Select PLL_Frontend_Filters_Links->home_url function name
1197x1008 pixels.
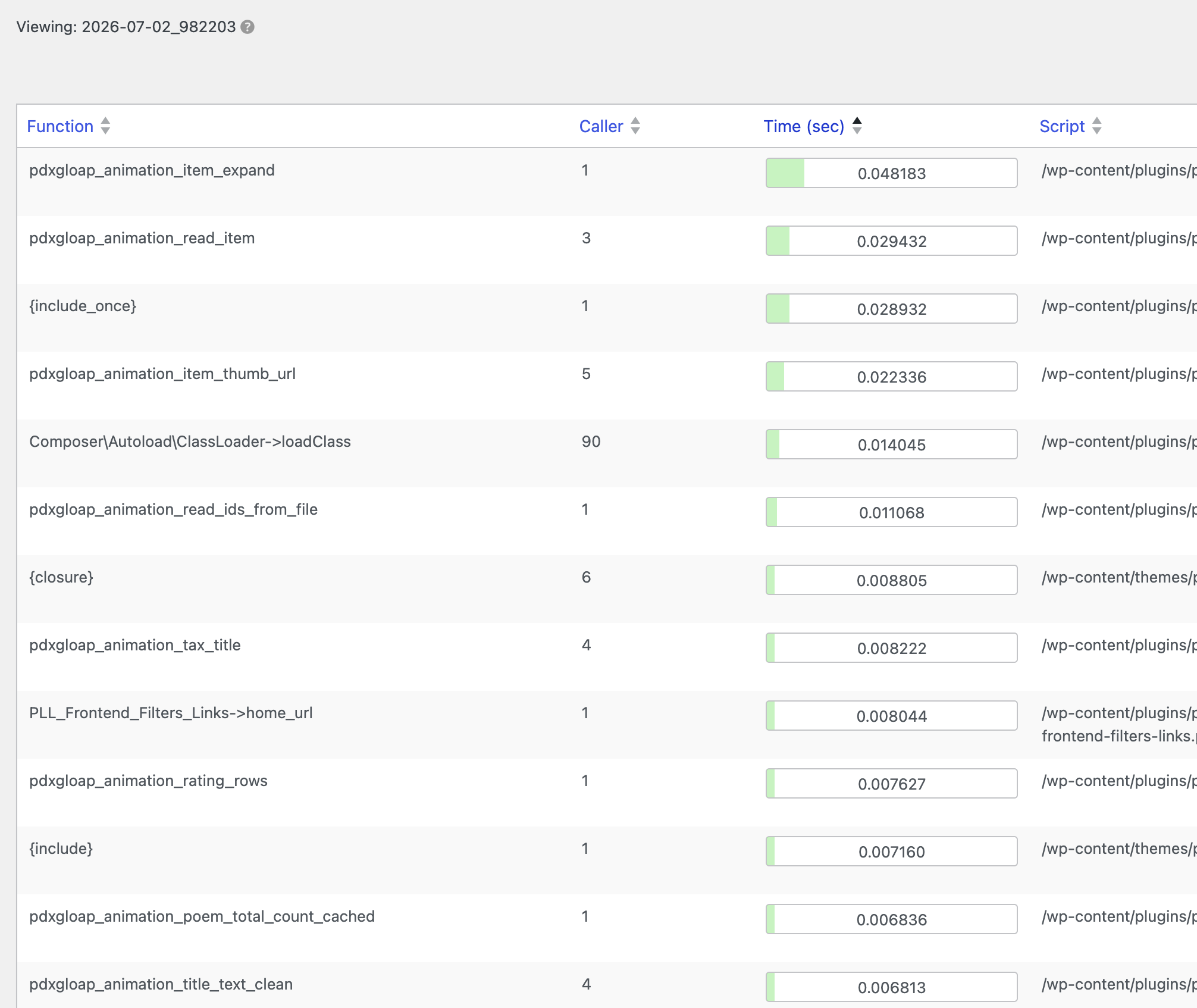[x=171, y=713]
